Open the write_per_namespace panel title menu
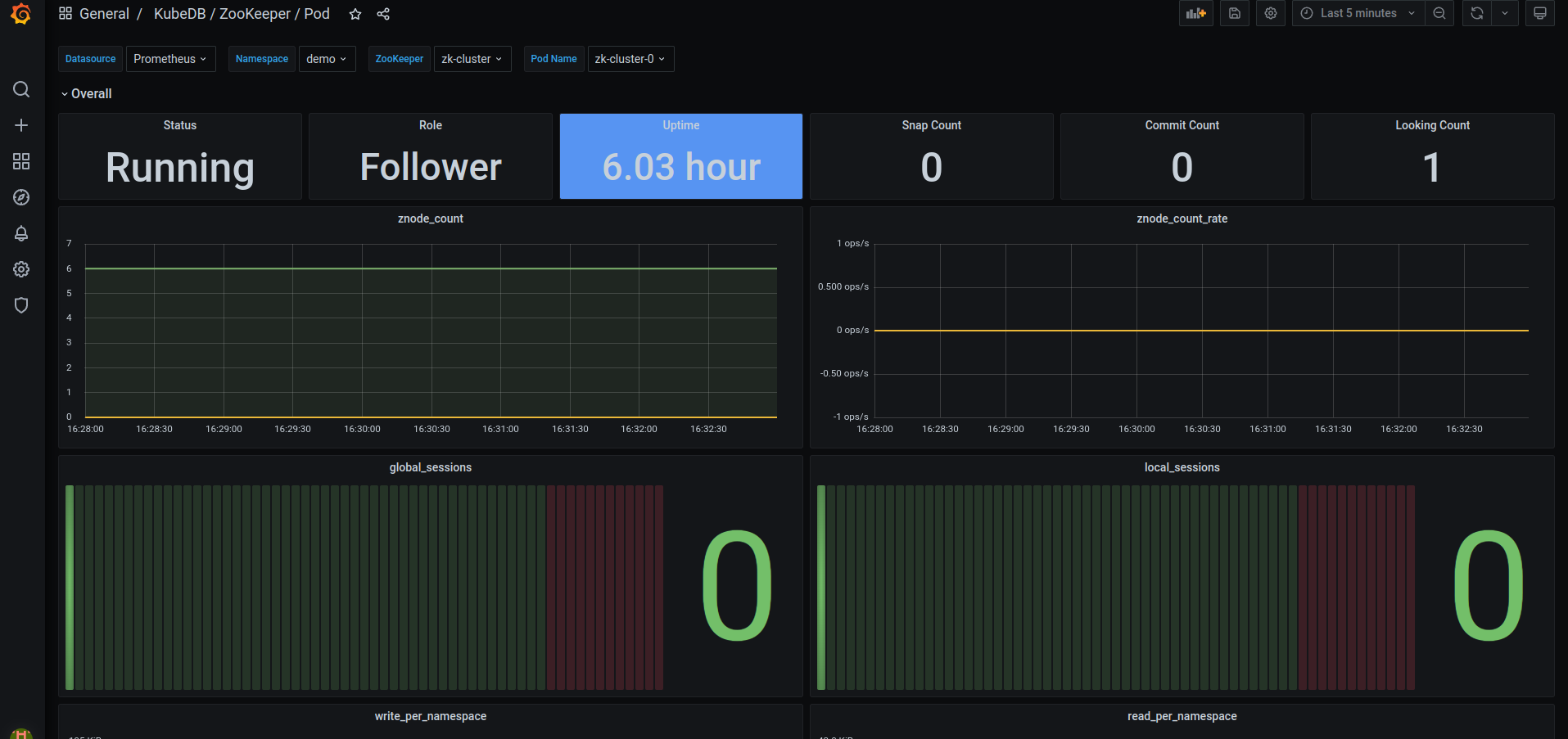Screen dimensions: 1568x739 431,716
